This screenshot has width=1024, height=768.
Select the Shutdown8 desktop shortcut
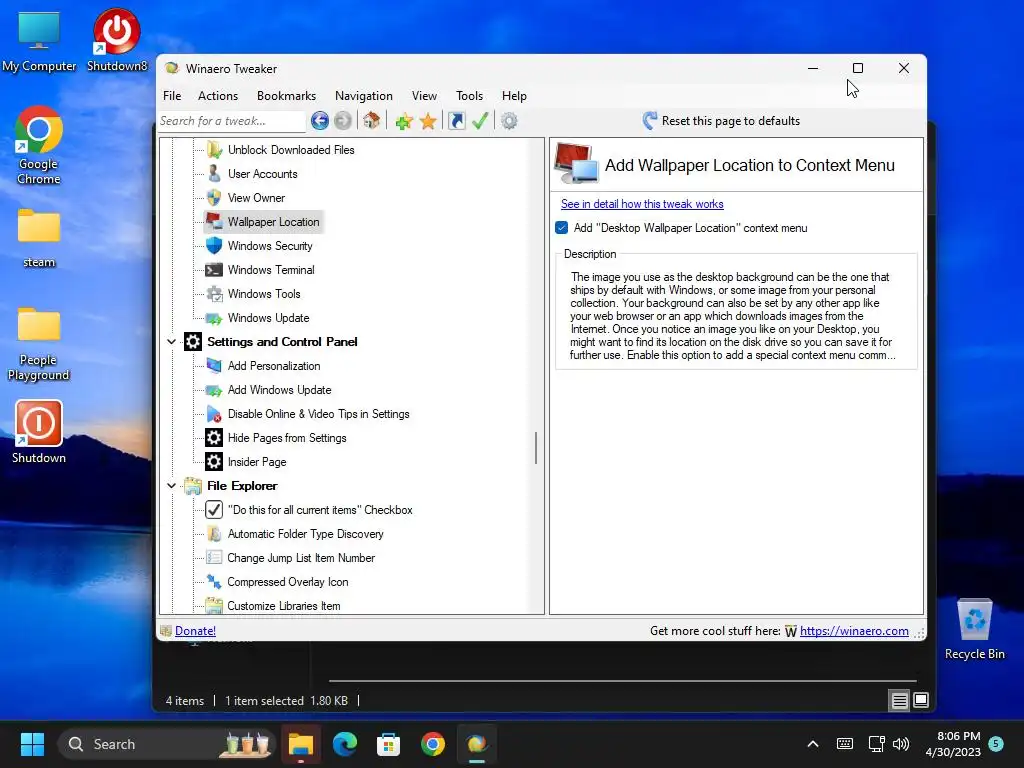click(117, 40)
